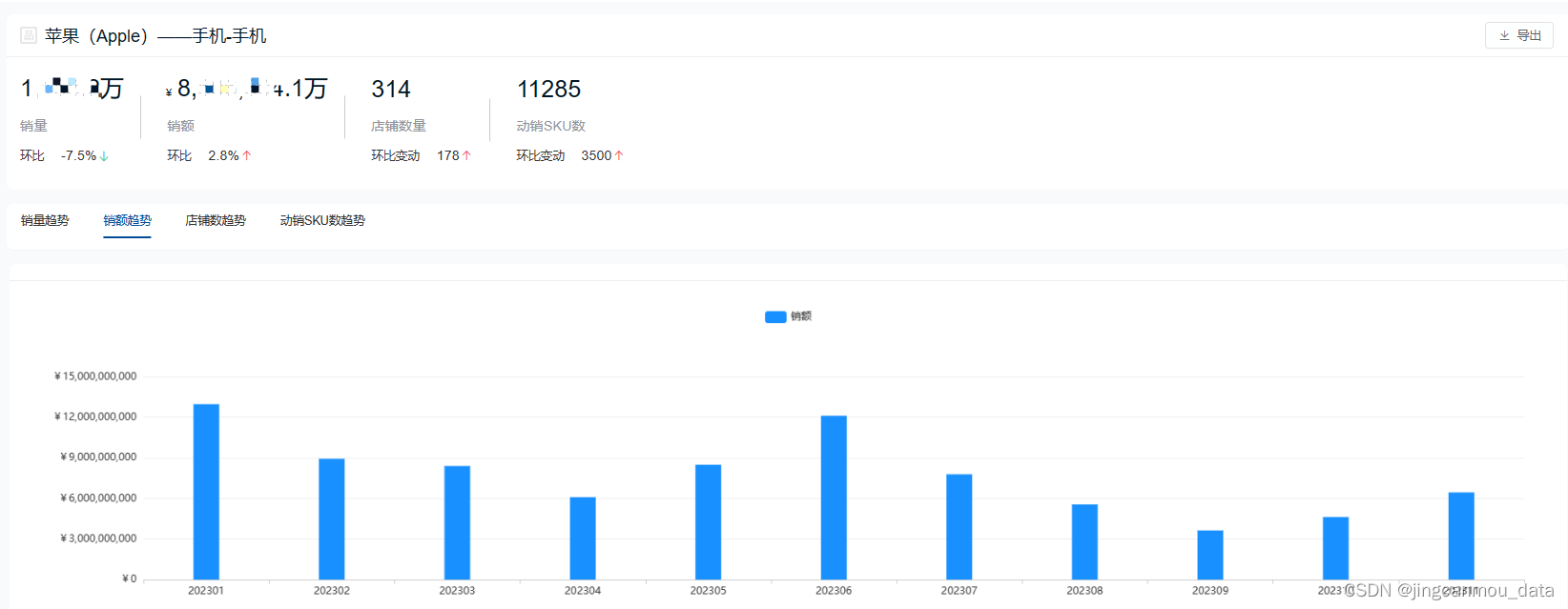Click the 202306 axis label
Image resolution: width=1568 pixels, height=609 pixels.
[834, 591]
